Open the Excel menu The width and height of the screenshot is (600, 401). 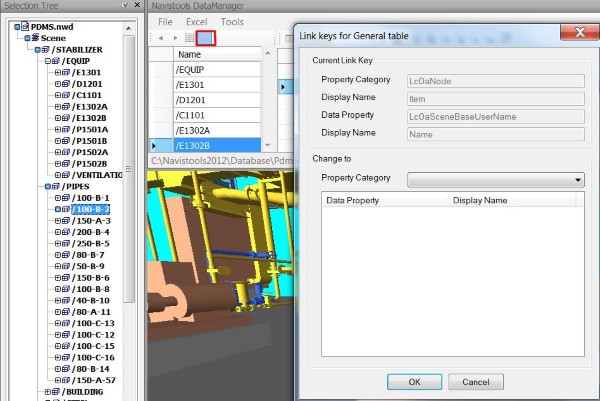(x=196, y=21)
